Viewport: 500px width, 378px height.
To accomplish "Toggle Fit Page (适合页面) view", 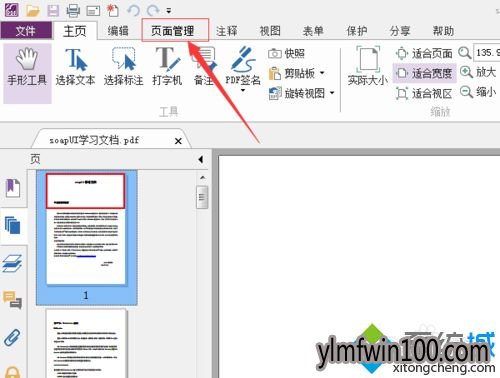I will pos(424,53).
